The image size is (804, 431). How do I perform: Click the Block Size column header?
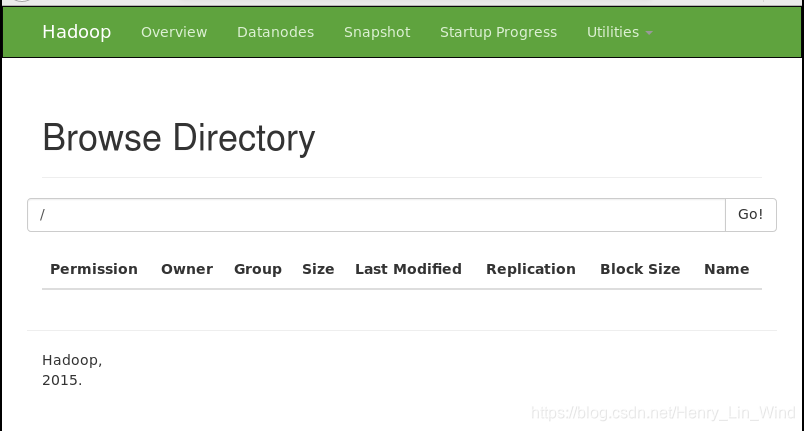(640, 269)
